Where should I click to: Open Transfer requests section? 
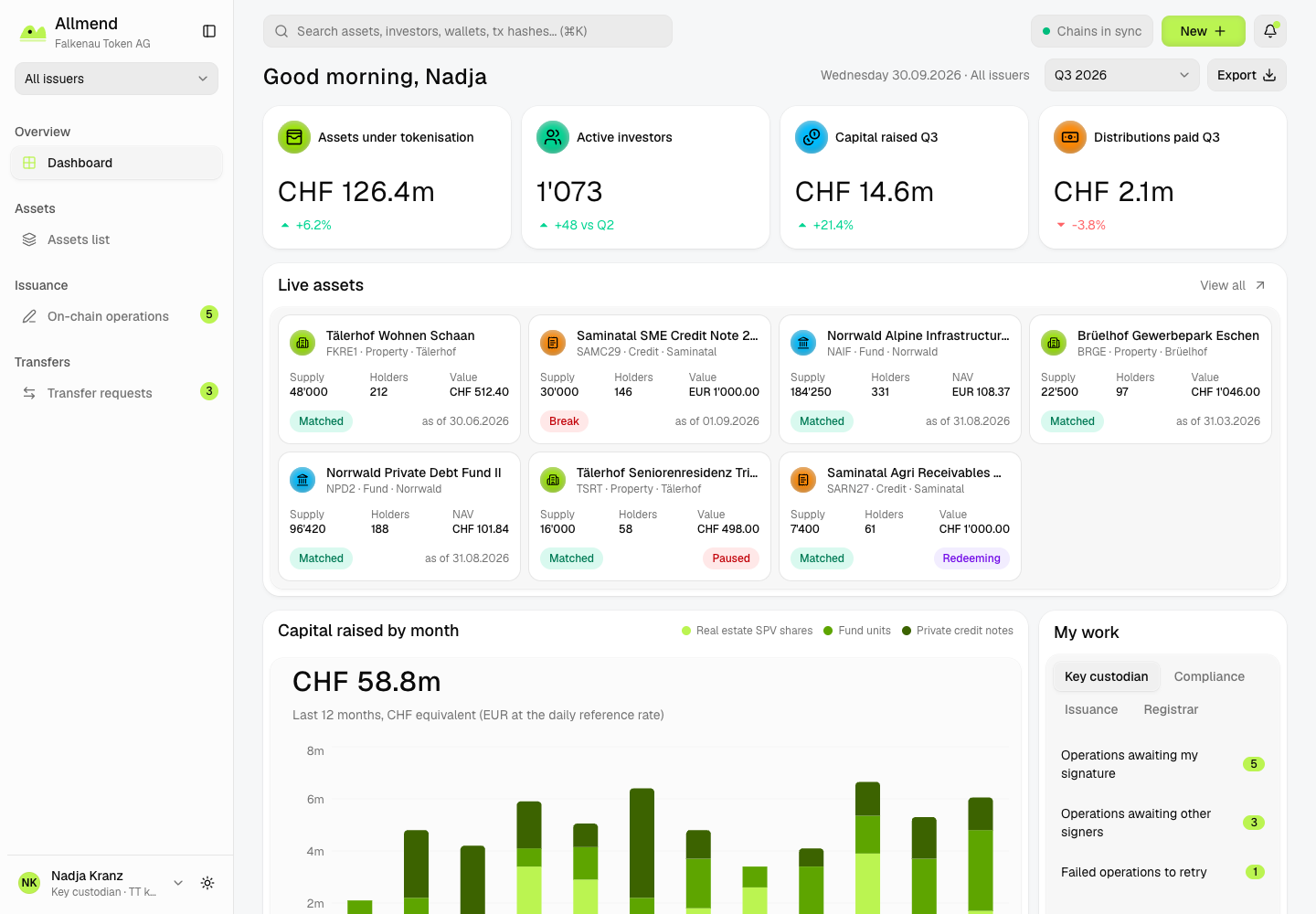(x=116, y=393)
